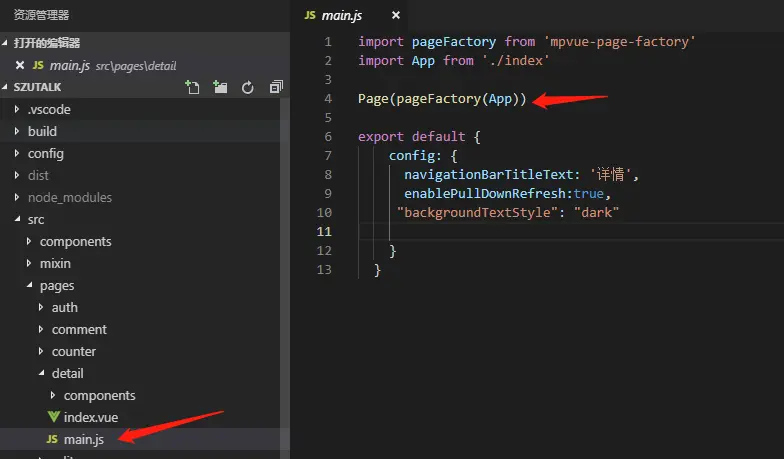The height and width of the screenshot is (459, 784).
Task: Click "backgroundTextStyle" on line 10
Action: tap(477, 212)
